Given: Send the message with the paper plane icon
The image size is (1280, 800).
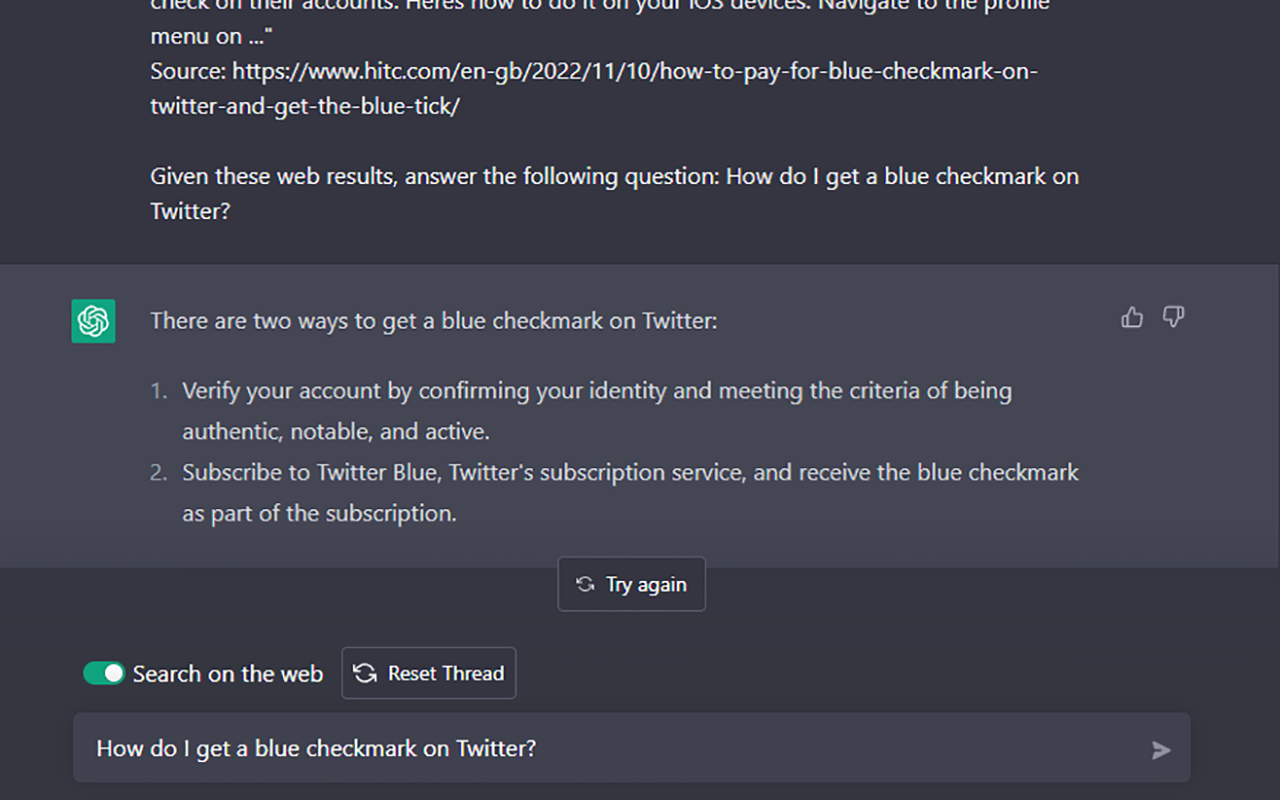Looking at the screenshot, I should tap(1161, 750).
